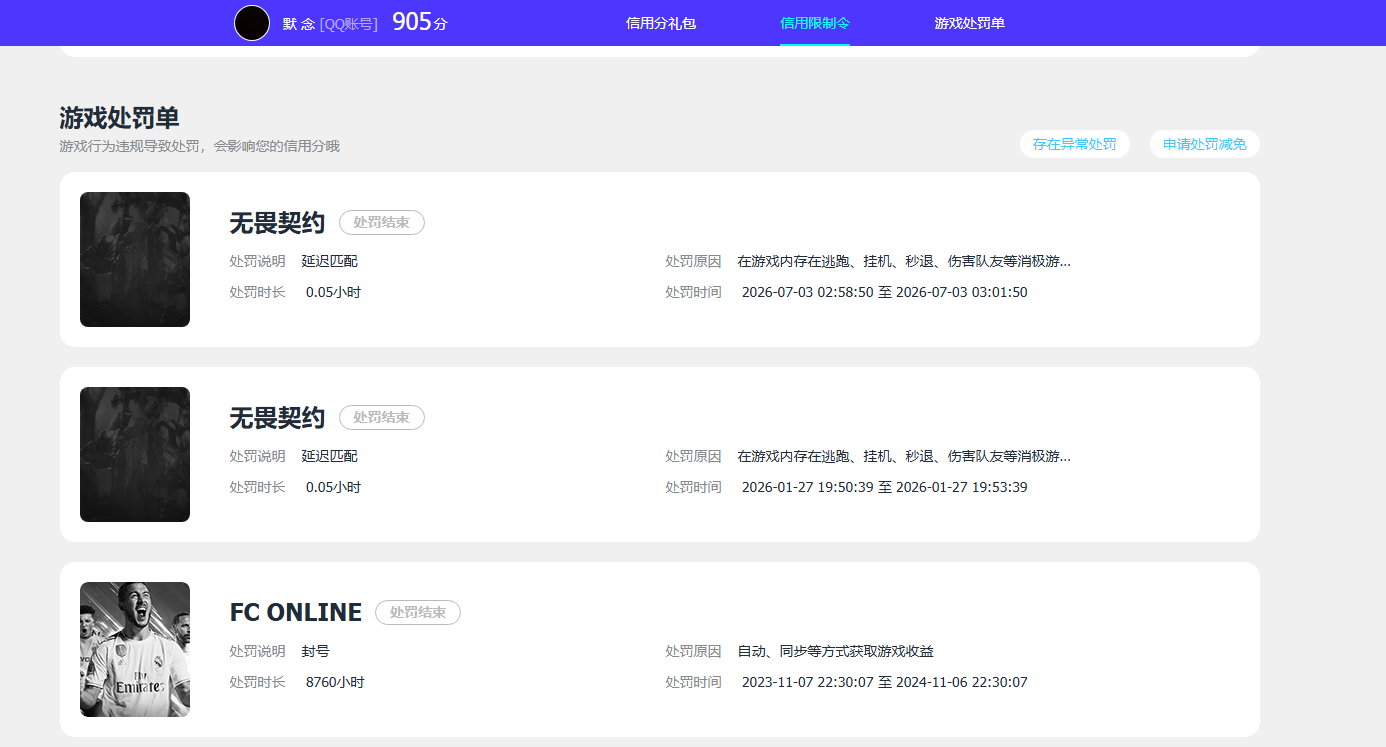Click the 8760小时 penalty duration
Screen dimensions: 1386x747
(335, 682)
